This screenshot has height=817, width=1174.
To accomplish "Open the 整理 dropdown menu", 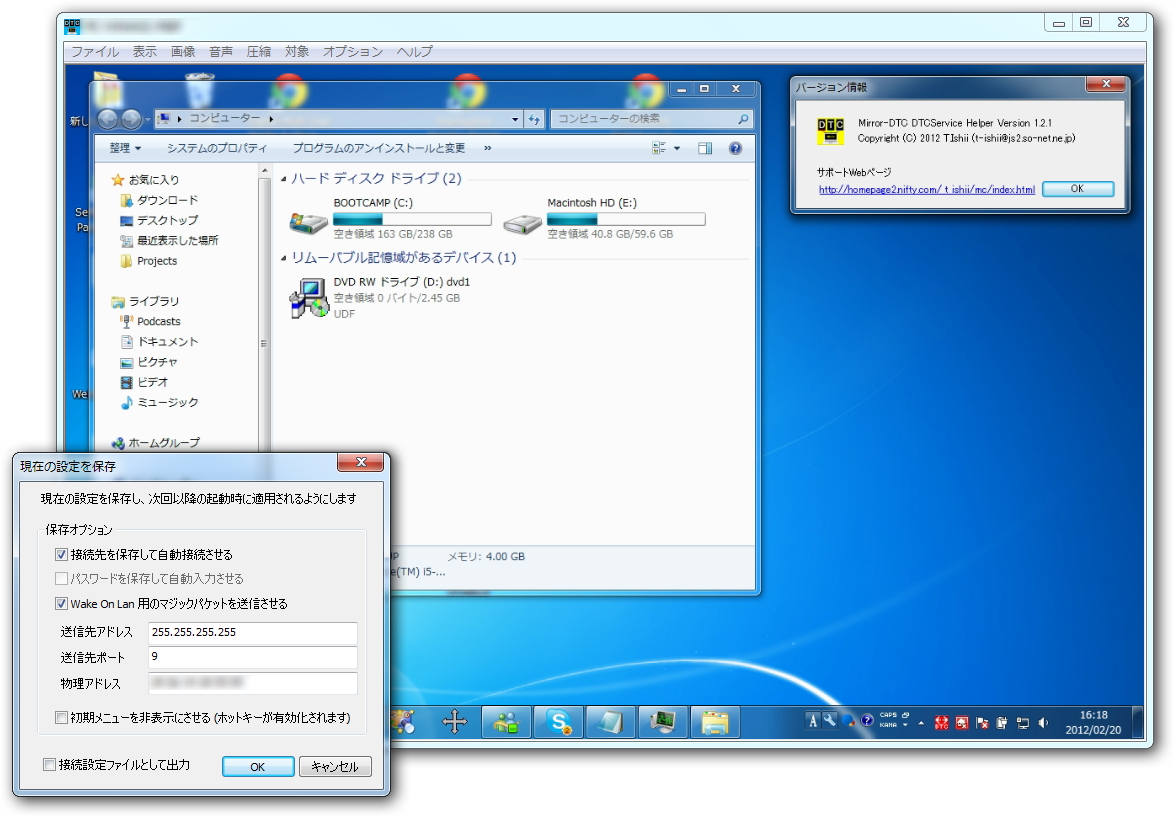I will (122, 148).
